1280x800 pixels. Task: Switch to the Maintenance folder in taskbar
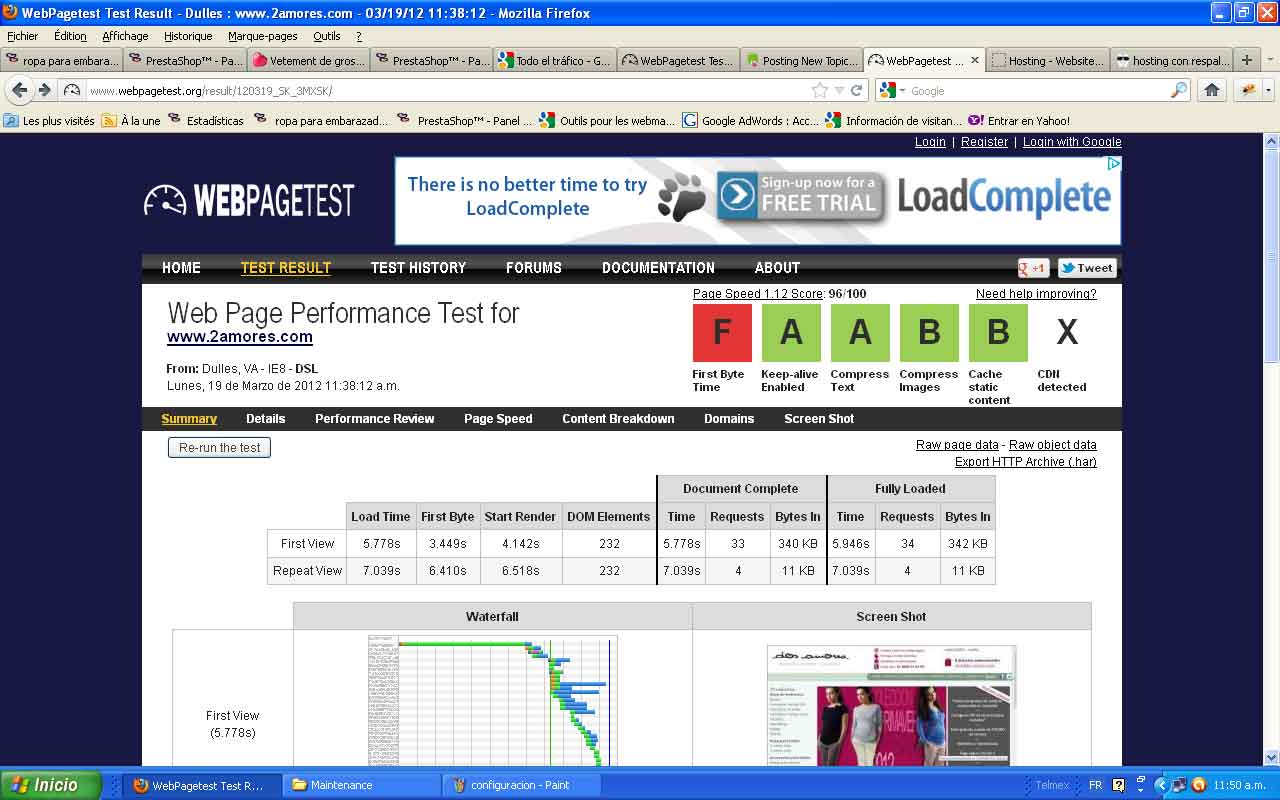tap(362, 785)
